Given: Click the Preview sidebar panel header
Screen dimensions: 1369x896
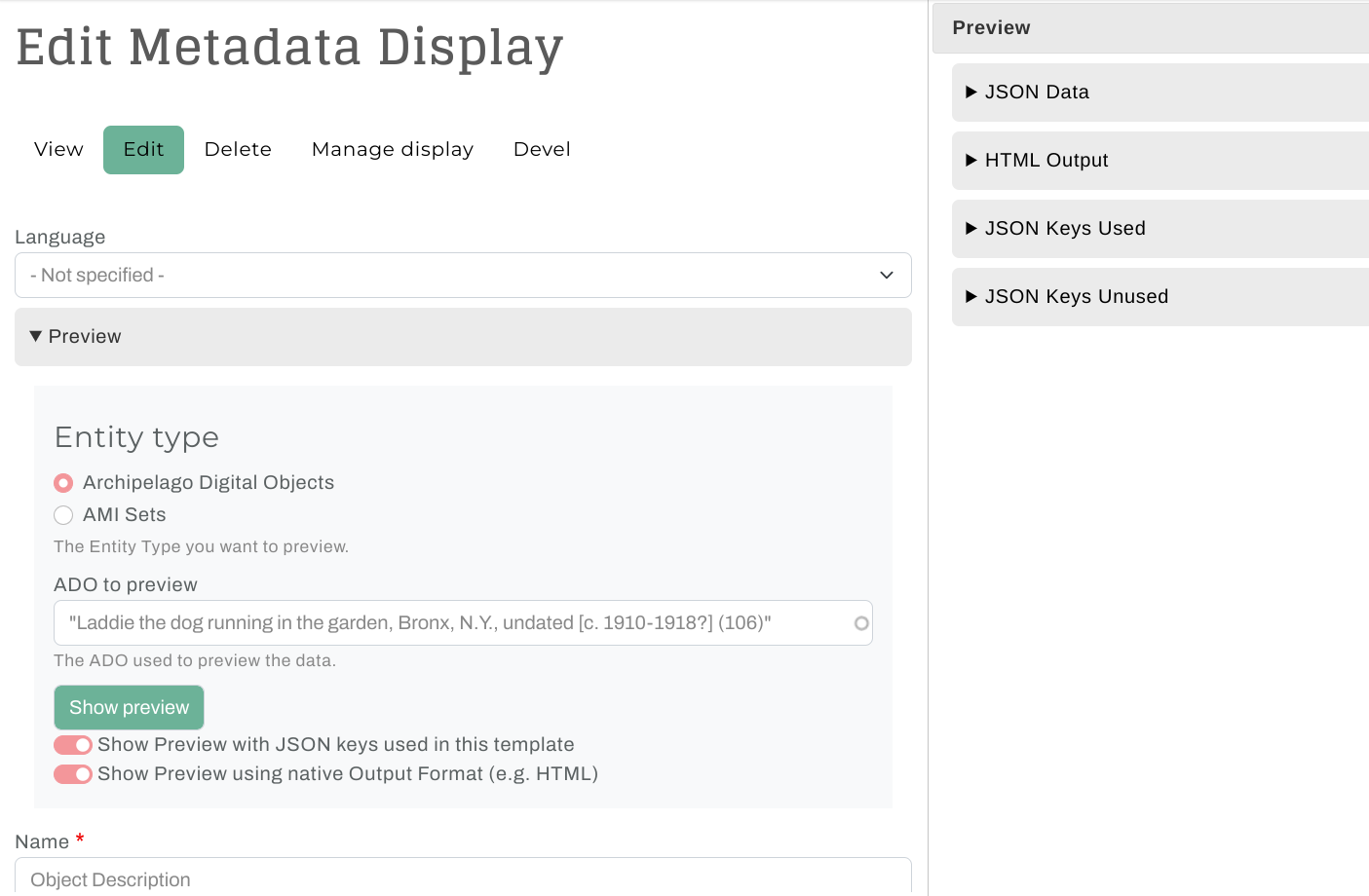Looking at the screenshot, I should point(1150,28).
